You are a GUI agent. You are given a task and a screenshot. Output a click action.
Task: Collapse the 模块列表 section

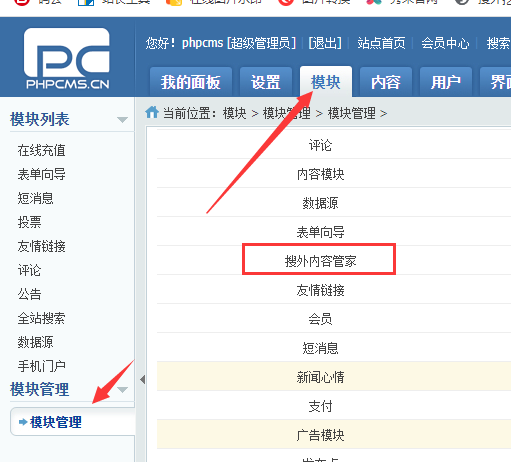(x=122, y=119)
